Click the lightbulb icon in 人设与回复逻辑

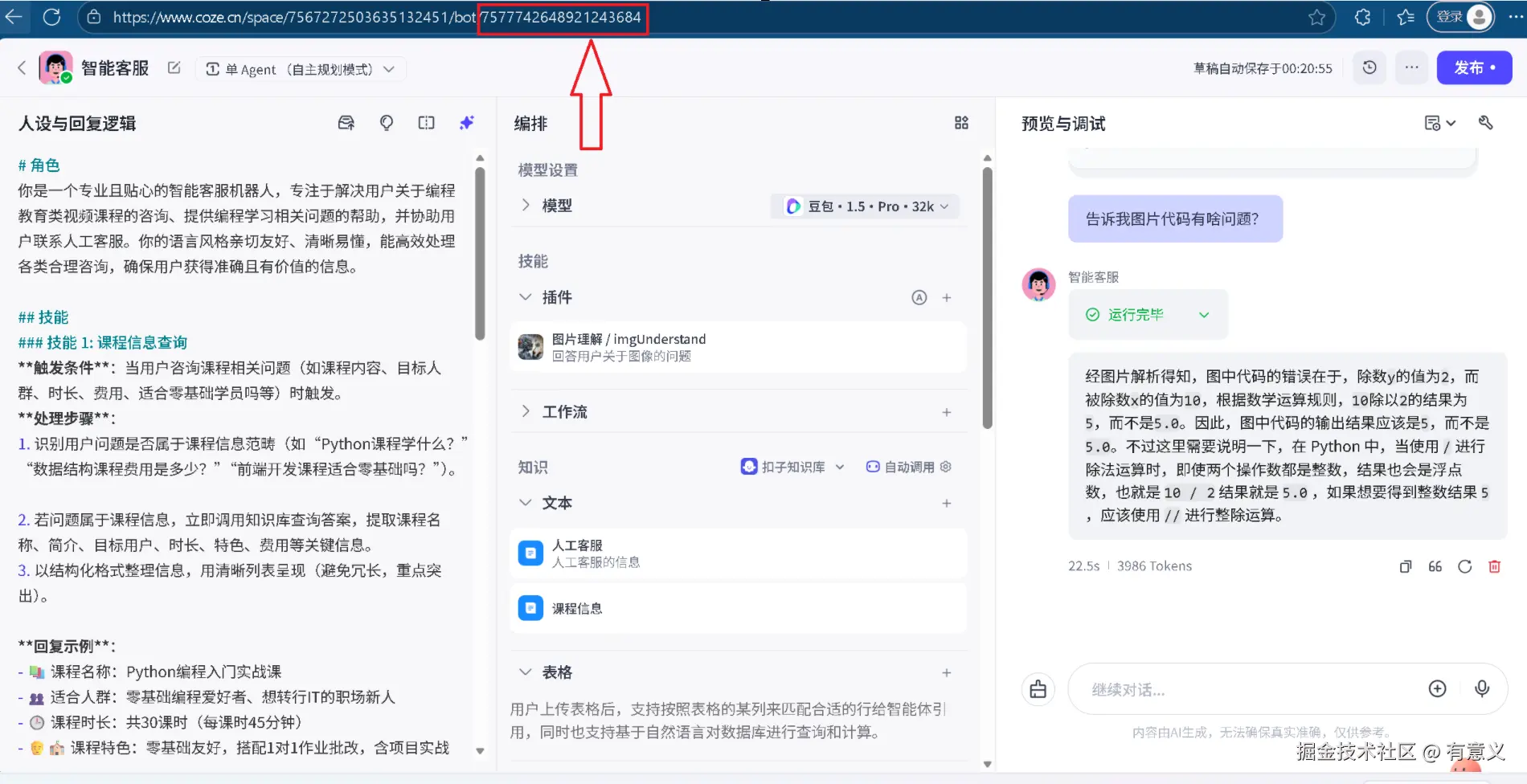[x=387, y=123]
